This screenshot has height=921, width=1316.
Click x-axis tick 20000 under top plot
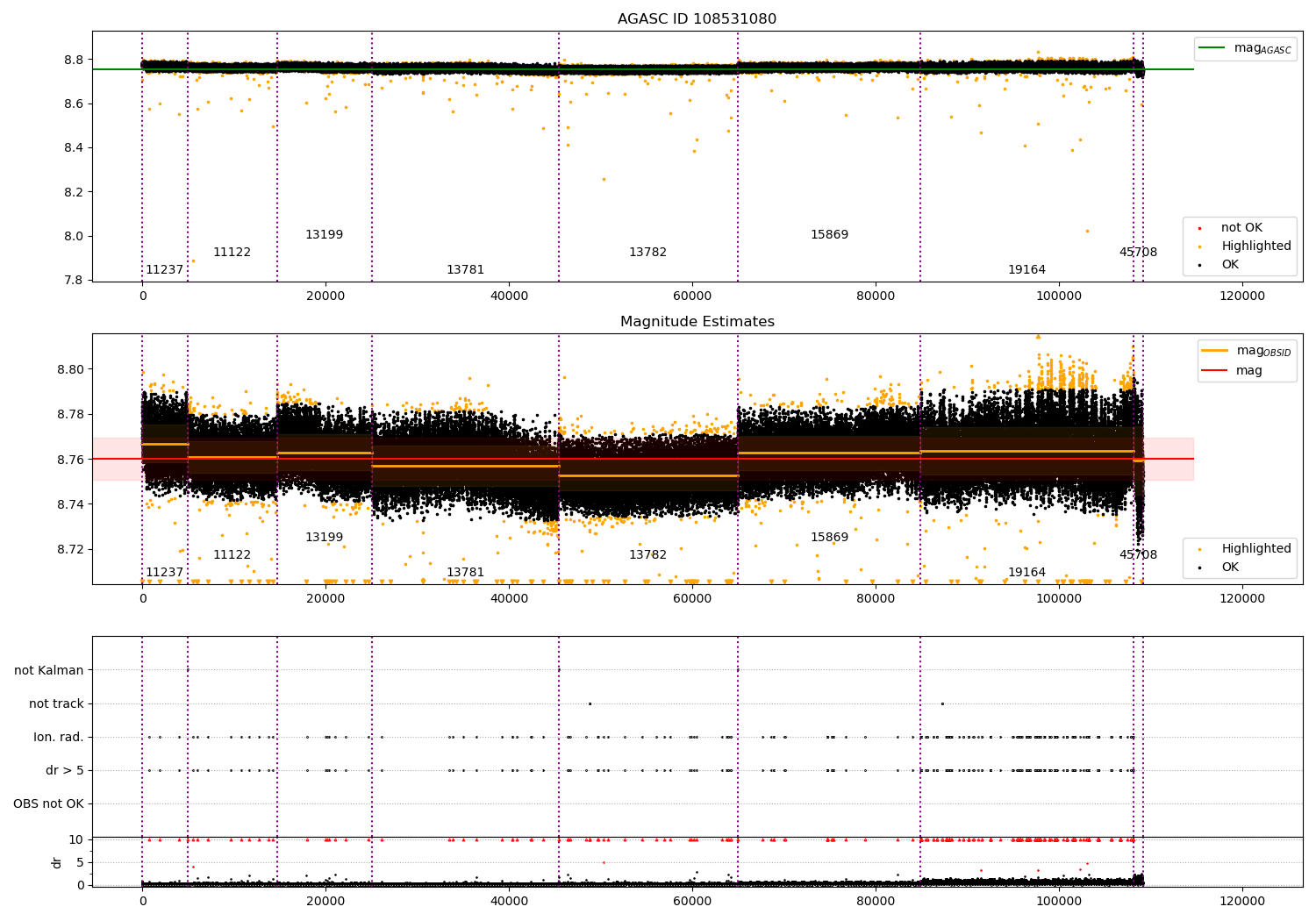325,296
